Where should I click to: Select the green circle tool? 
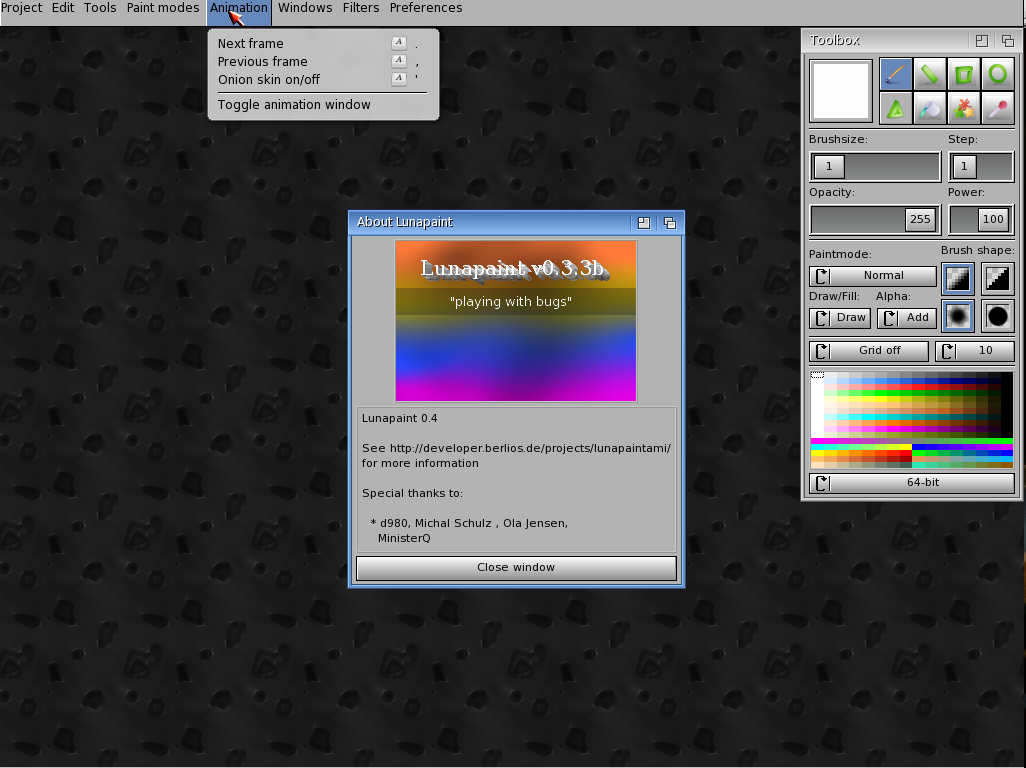tap(998, 74)
